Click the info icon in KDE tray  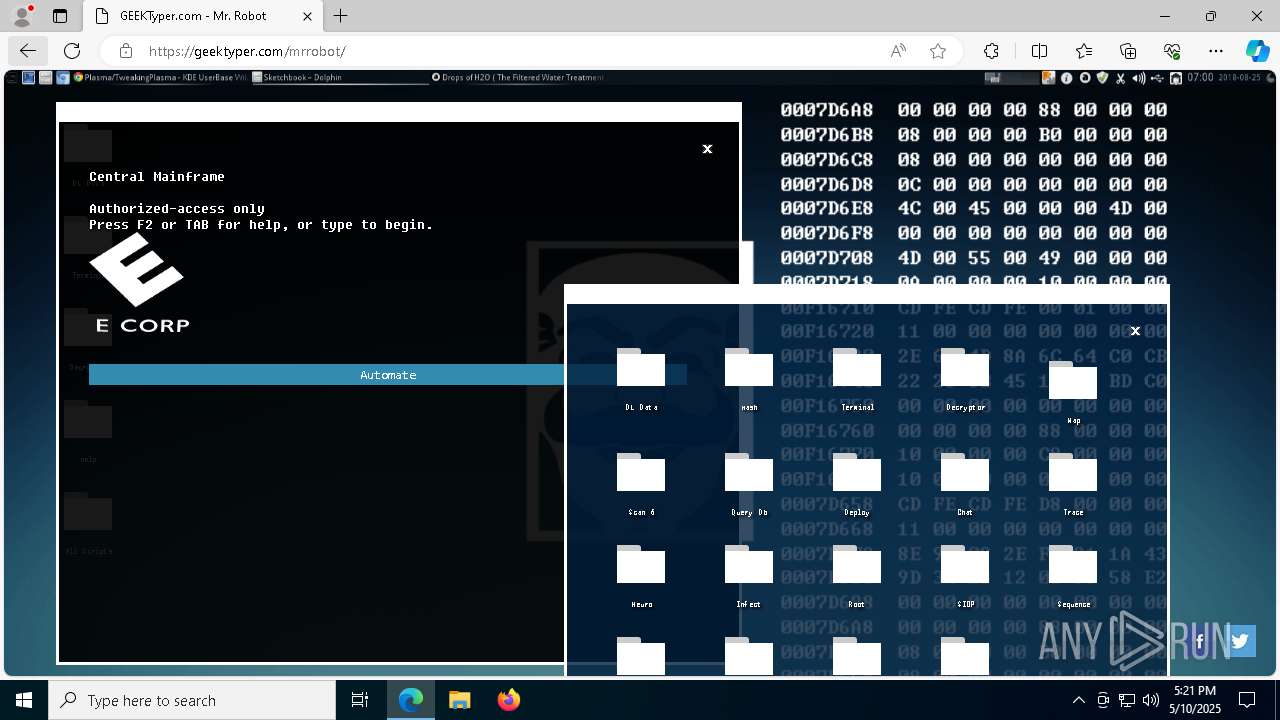point(1067,78)
